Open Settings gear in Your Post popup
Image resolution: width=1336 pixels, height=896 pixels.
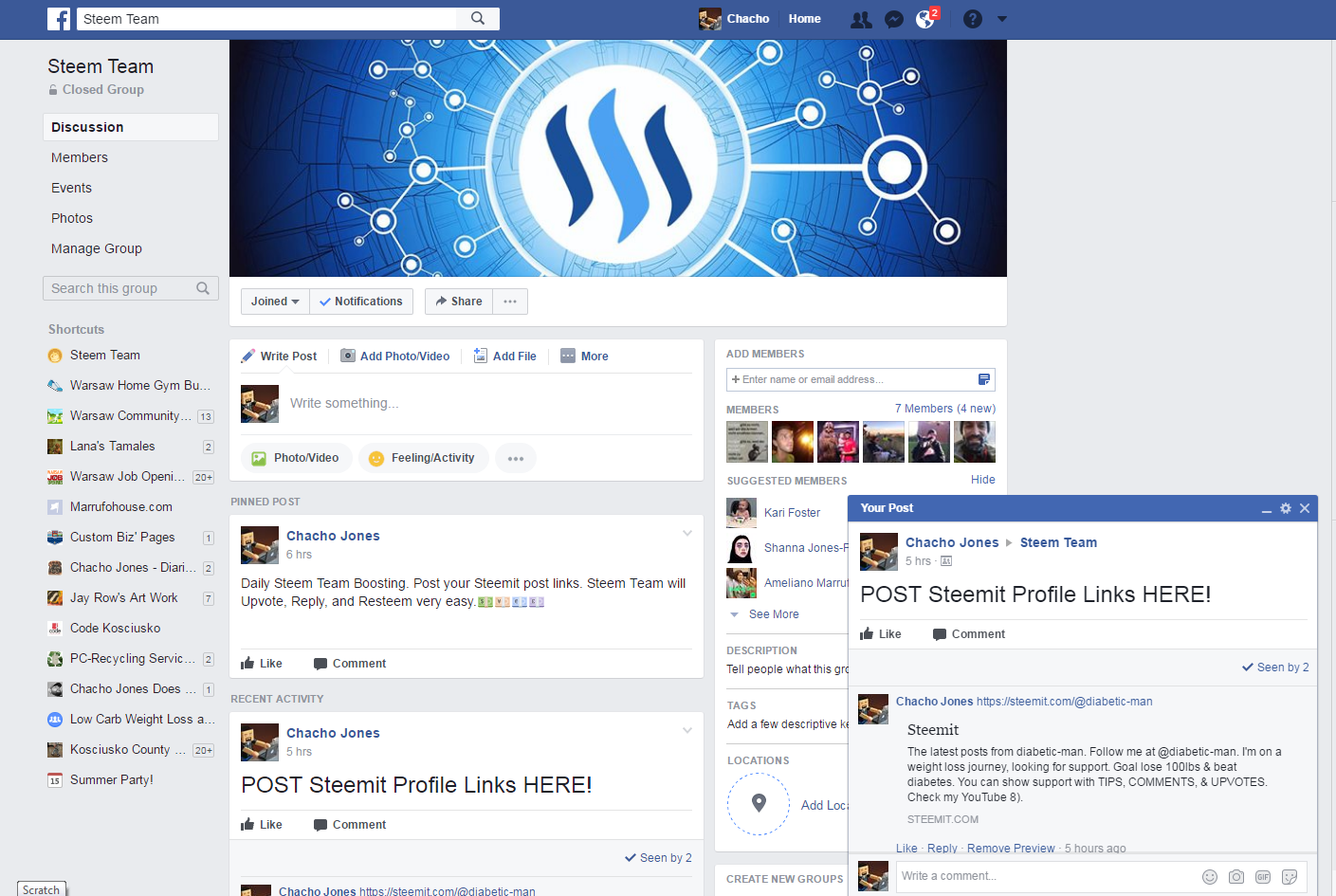tap(1286, 508)
